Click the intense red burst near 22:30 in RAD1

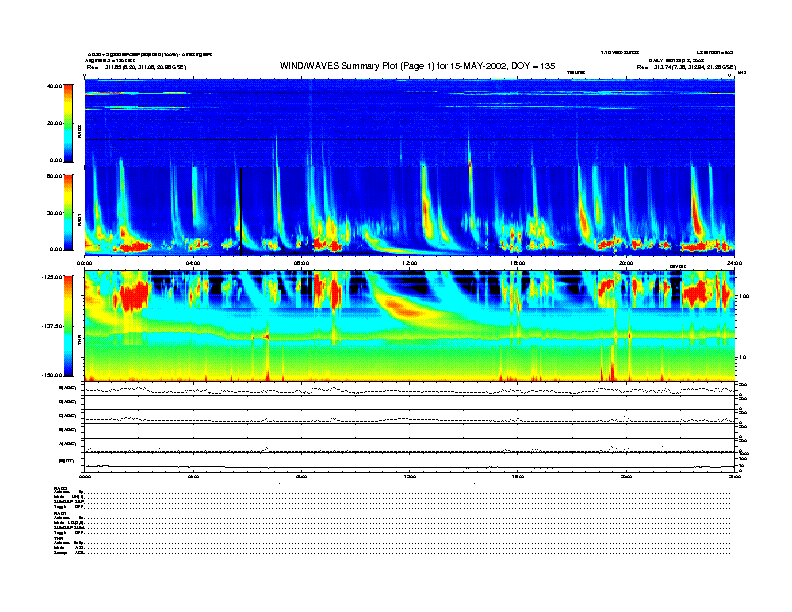pos(698,215)
